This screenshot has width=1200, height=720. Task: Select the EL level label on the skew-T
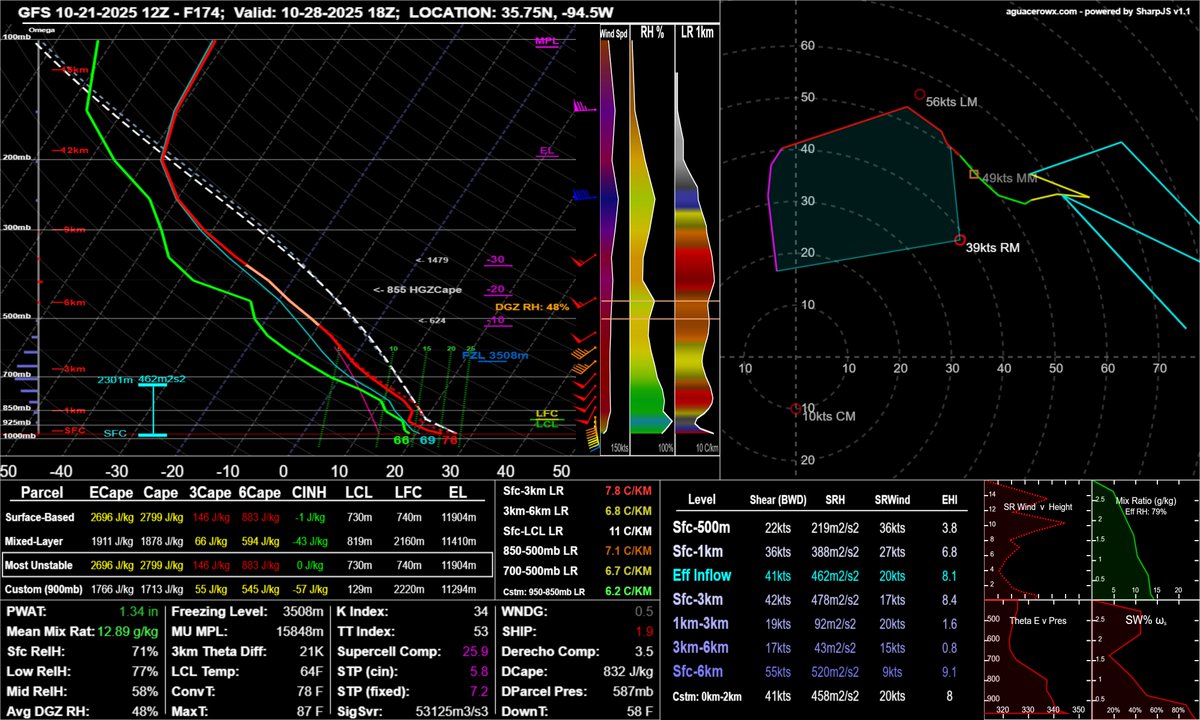547,151
